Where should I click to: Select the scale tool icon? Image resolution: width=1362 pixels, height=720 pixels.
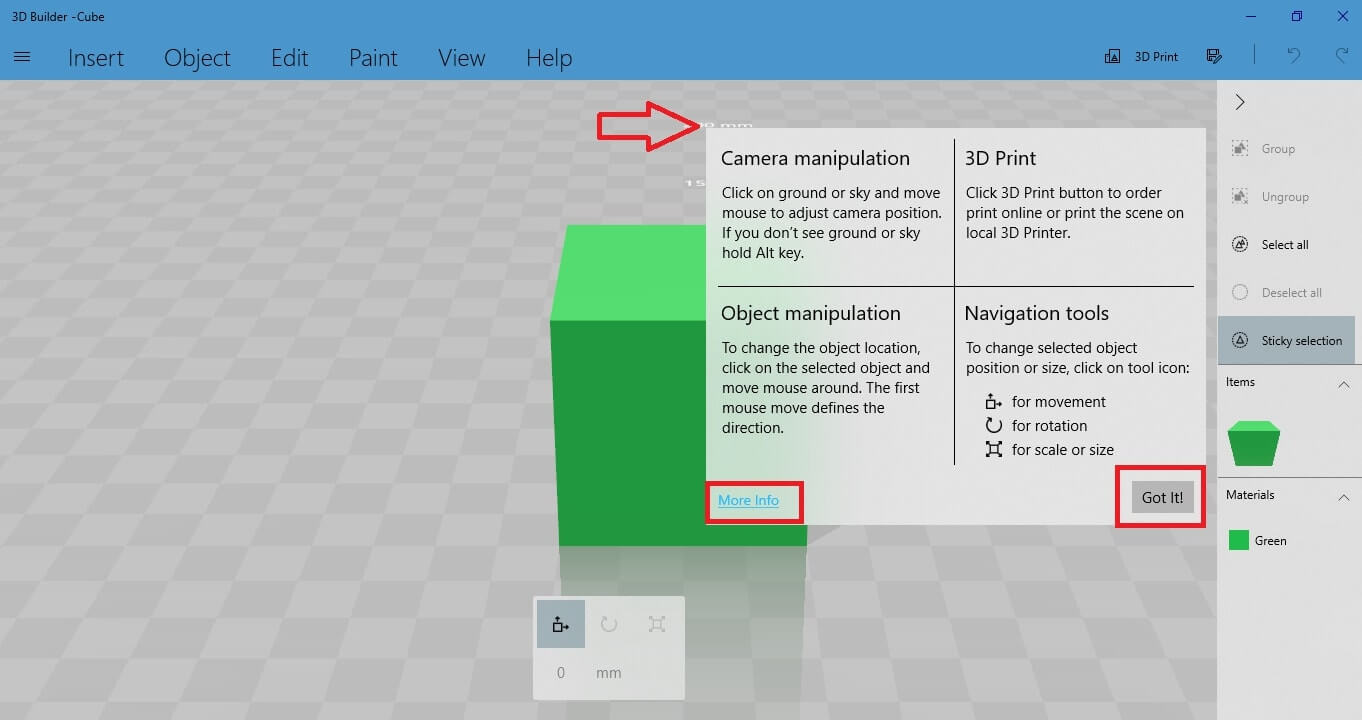pos(656,624)
